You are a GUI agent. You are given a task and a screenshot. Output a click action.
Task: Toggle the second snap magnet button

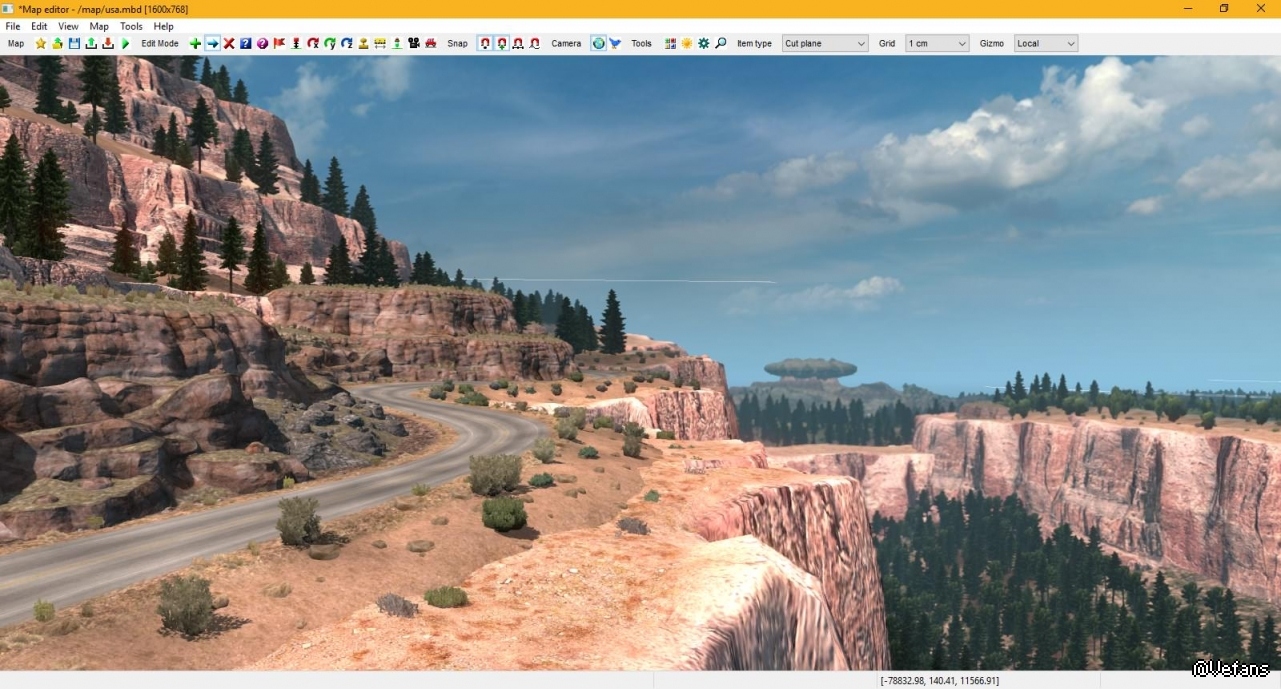click(502, 44)
